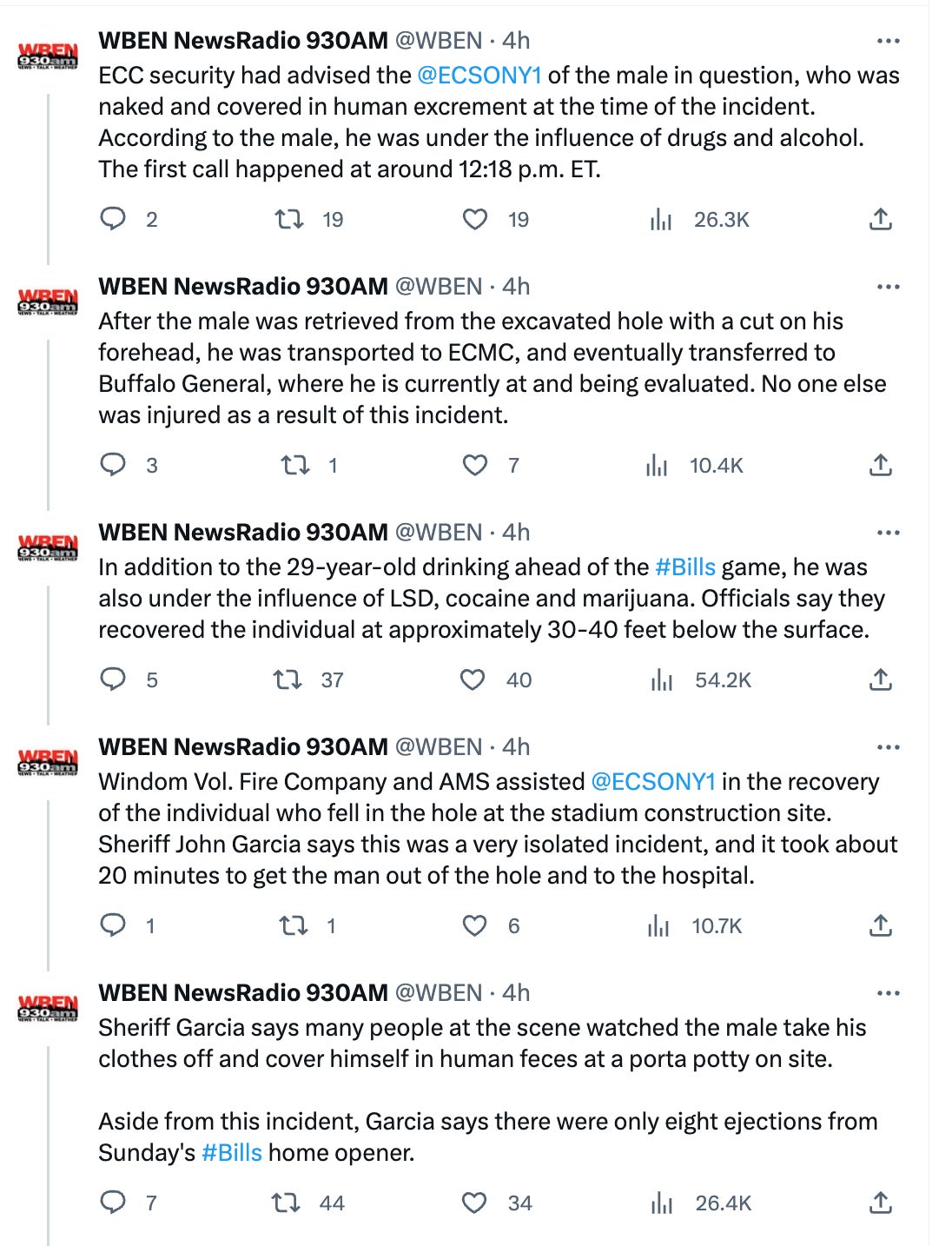Viewport: 952px width, 1246px height.
Task: Expand the menu on the Windom Fire Company tweet
Action: [888, 747]
